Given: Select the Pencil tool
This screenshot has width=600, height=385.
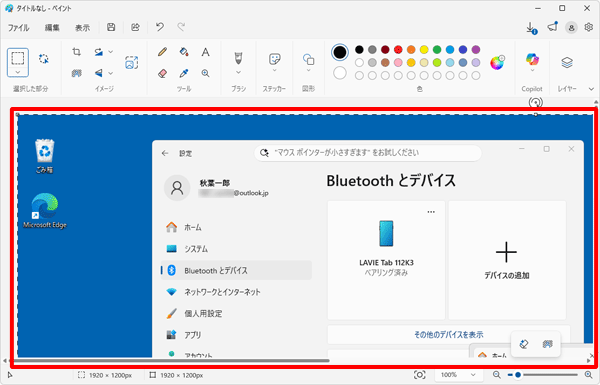Looking at the screenshot, I should pyautogui.click(x=162, y=52).
